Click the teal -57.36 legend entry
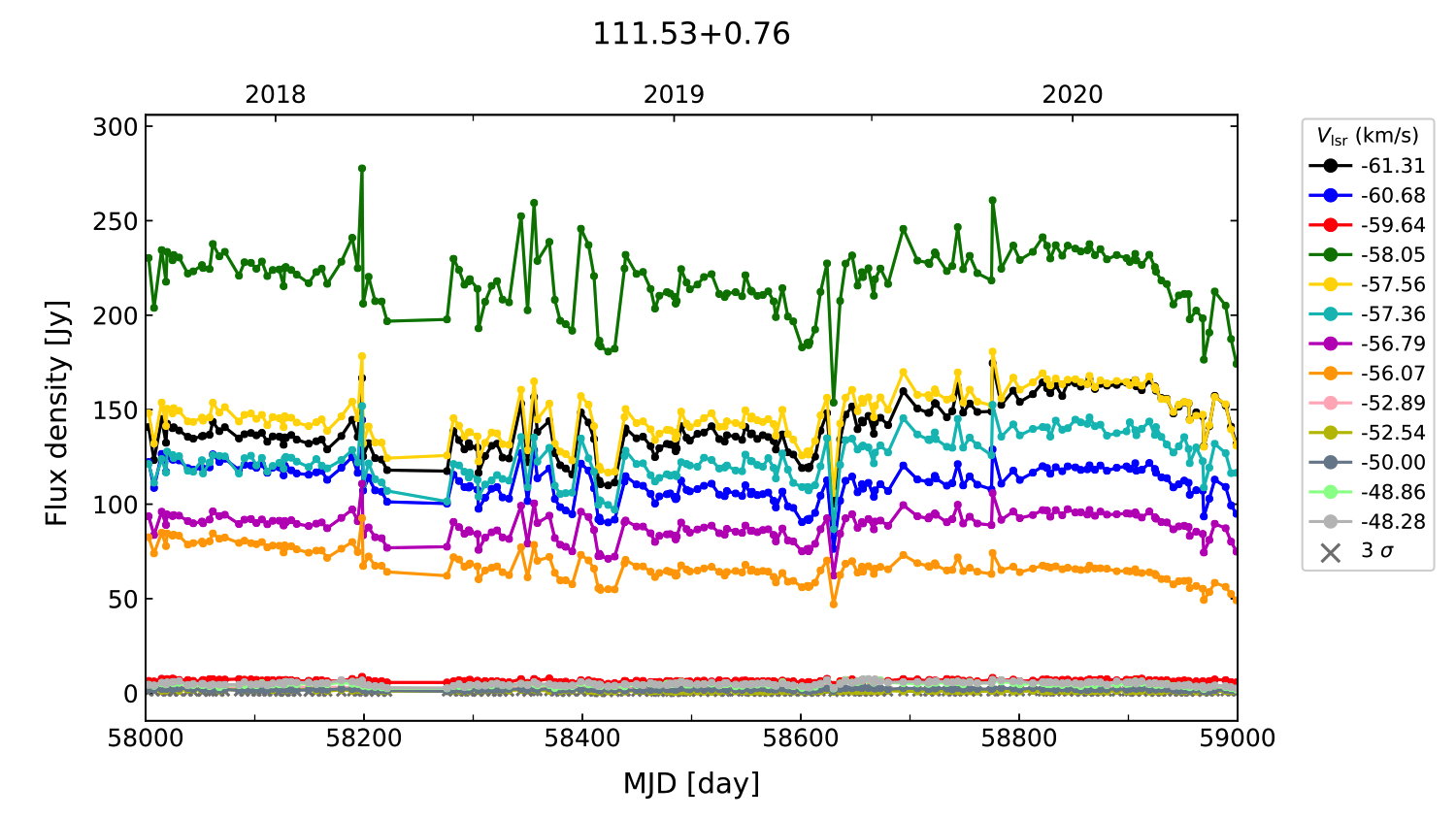1456x819 pixels. [x=1367, y=314]
